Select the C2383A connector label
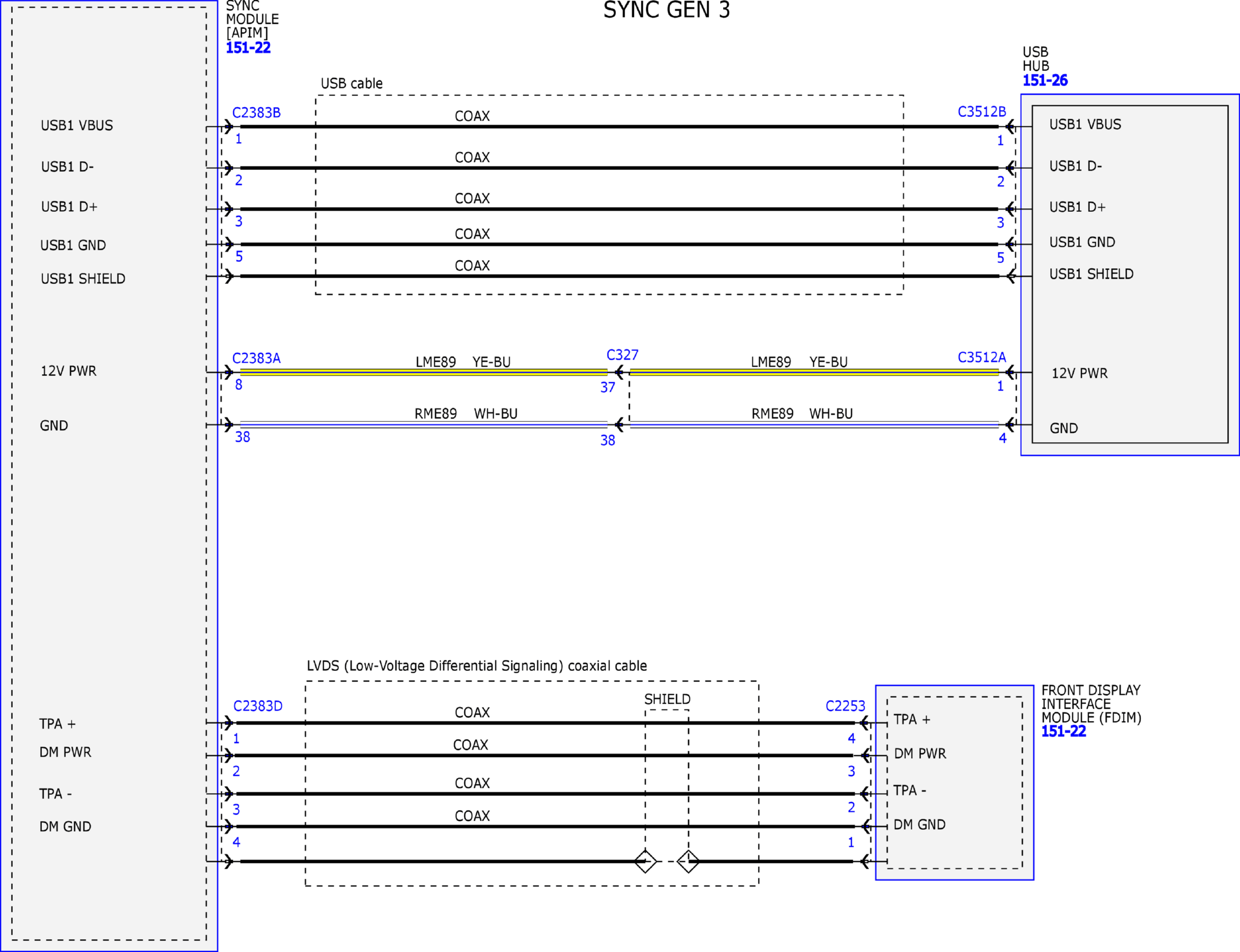This screenshot has width=1240, height=952. [x=256, y=358]
